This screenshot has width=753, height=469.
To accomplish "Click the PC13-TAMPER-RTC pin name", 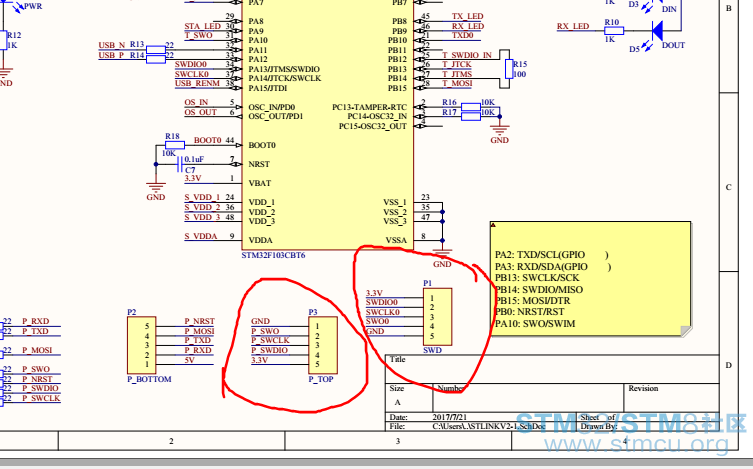I will click(x=369, y=107).
